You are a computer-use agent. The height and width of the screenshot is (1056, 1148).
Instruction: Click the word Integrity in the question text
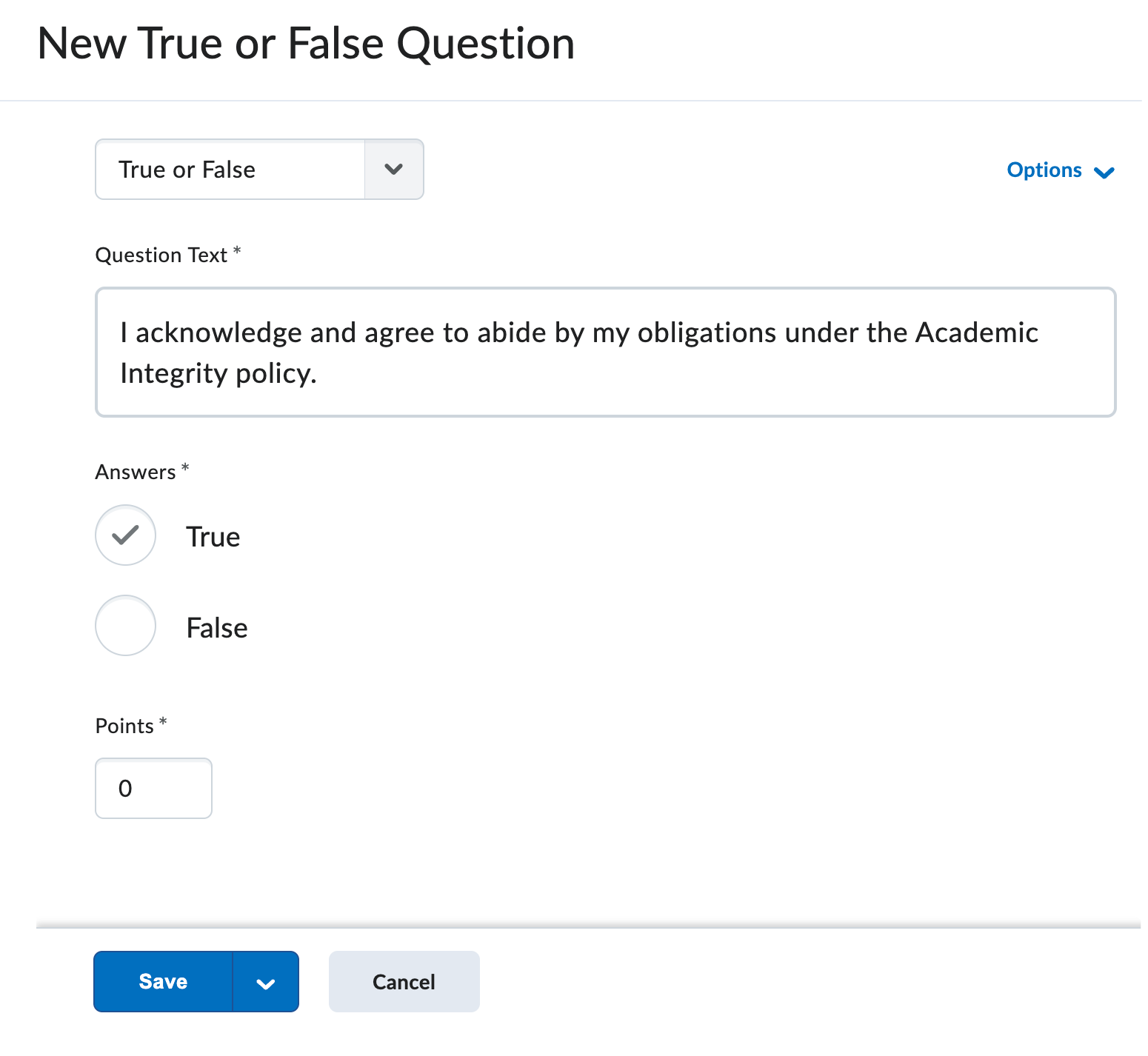point(173,374)
